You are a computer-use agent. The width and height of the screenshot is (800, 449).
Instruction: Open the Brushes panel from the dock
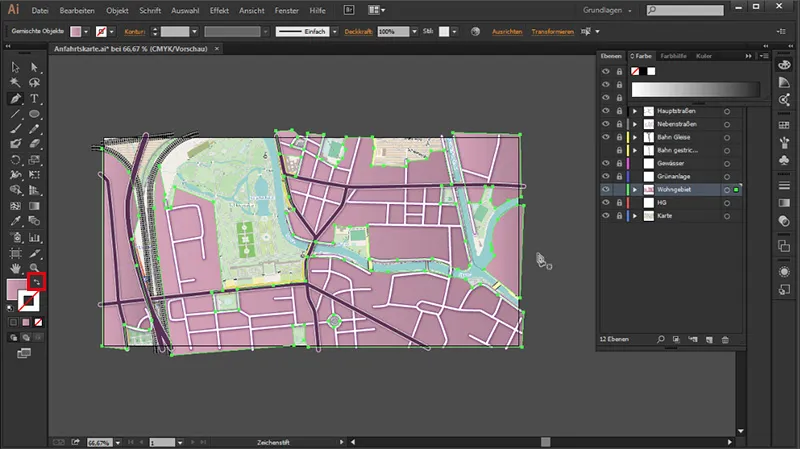[x=784, y=142]
